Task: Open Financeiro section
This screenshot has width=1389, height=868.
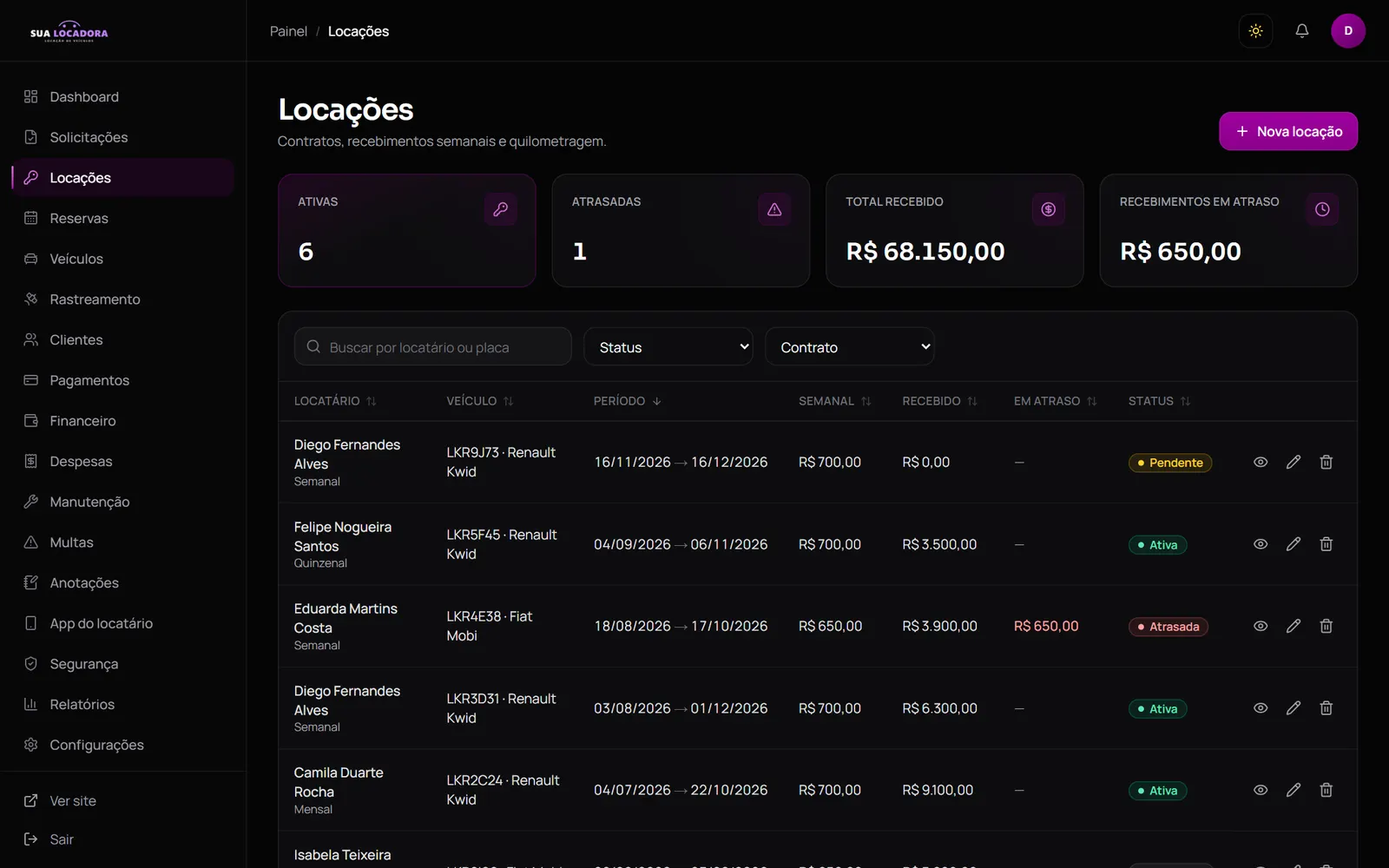Action: tap(123, 421)
